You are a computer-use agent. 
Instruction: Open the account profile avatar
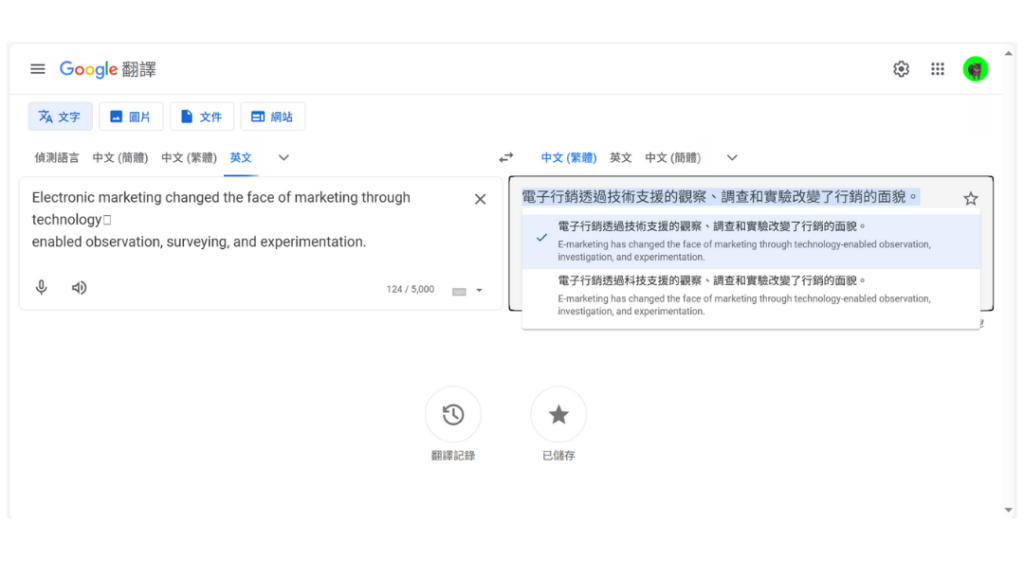pos(975,69)
